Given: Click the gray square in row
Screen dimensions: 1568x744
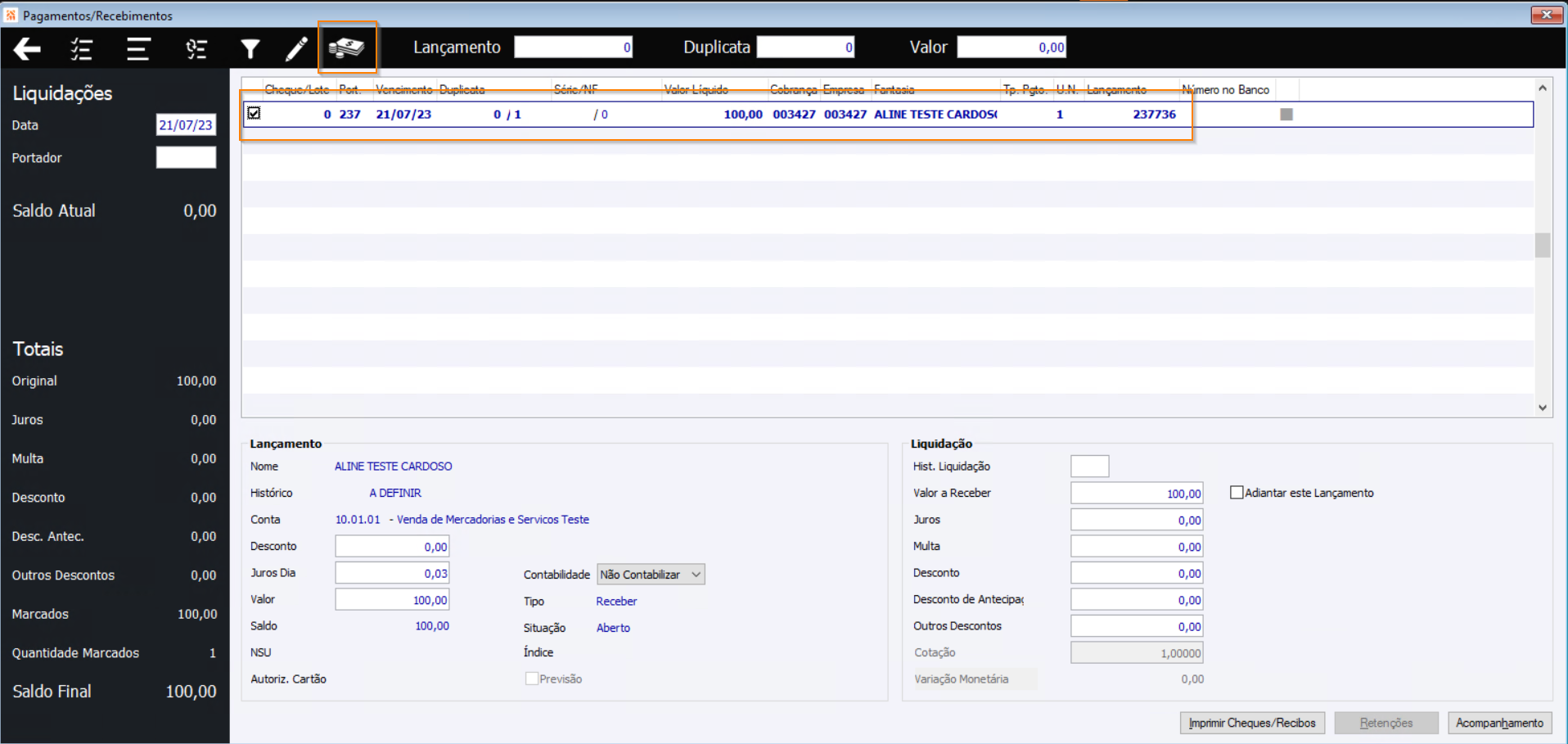Looking at the screenshot, I should click(x=1286, y=115).
